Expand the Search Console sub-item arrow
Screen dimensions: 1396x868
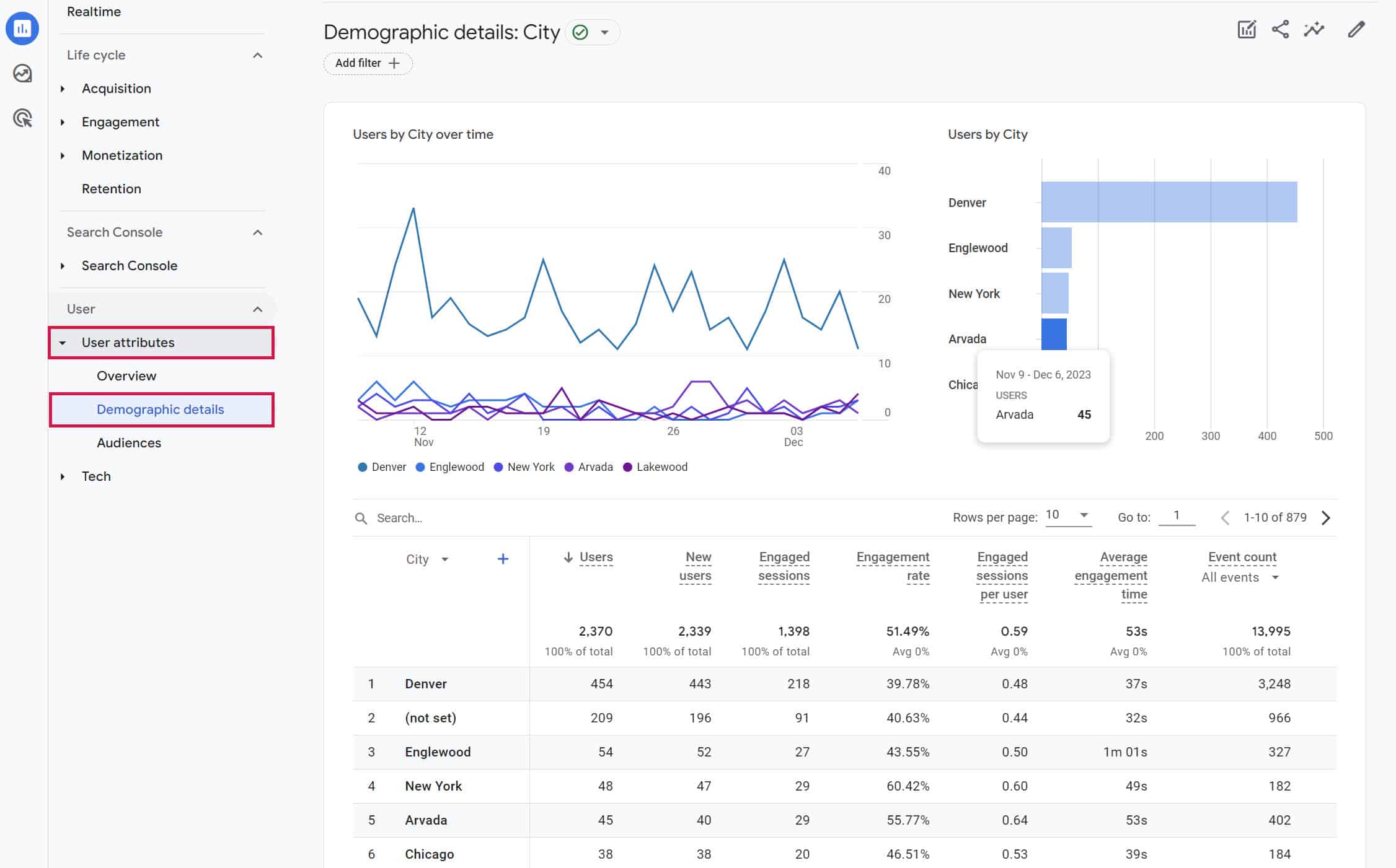click(x=63, y=266)
